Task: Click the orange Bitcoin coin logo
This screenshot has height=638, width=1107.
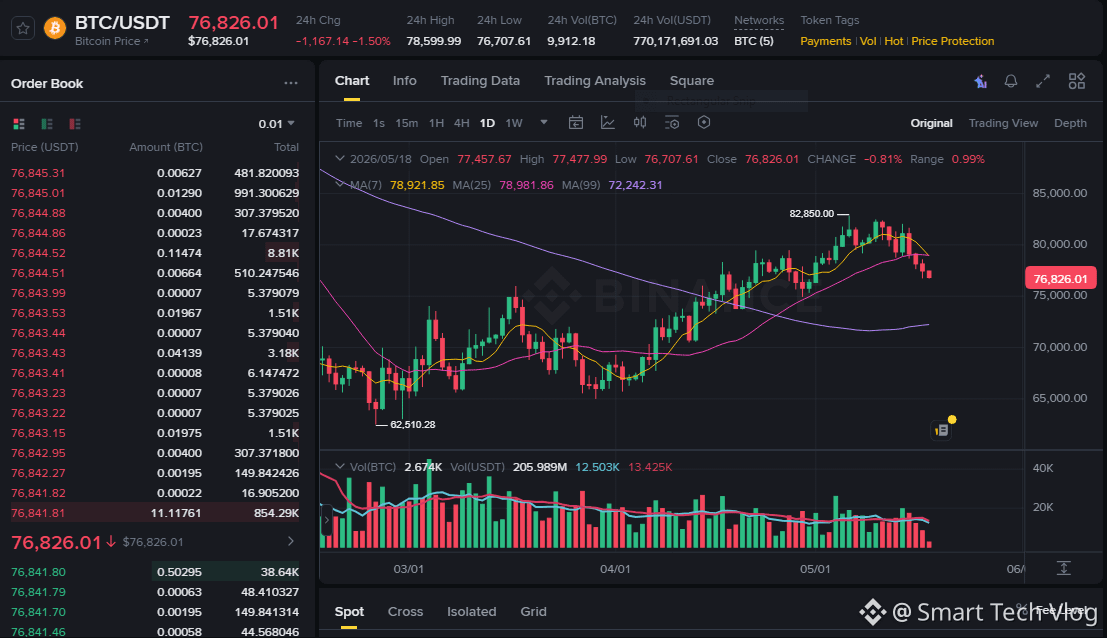Action: click(x=55, y=28)
